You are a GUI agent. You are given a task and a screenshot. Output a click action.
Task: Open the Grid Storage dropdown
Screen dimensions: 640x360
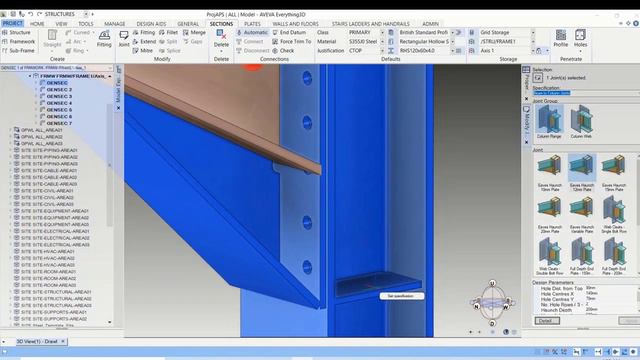[533, 32]
